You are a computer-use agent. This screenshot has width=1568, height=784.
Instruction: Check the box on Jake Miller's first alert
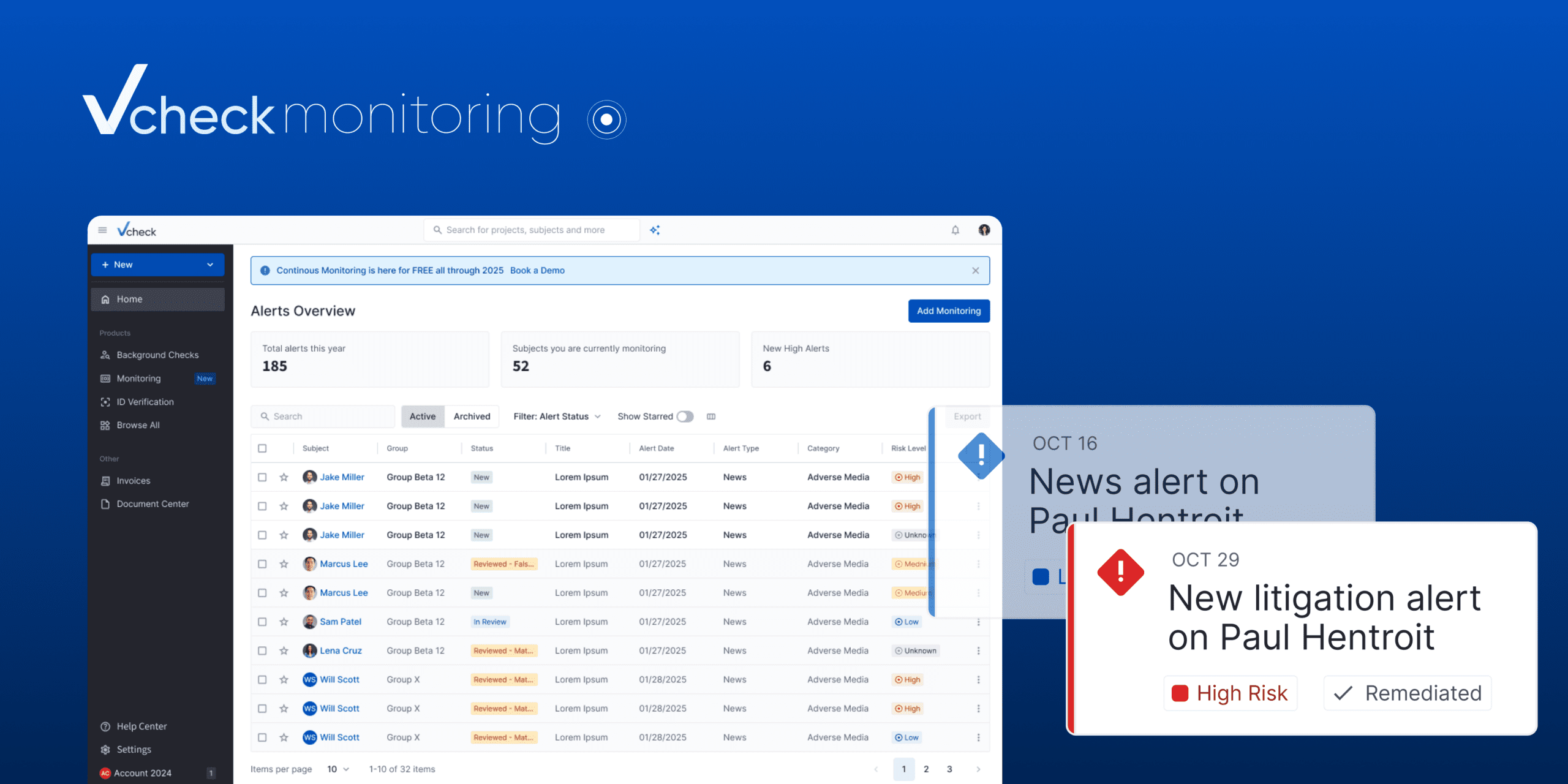point(263,477)
